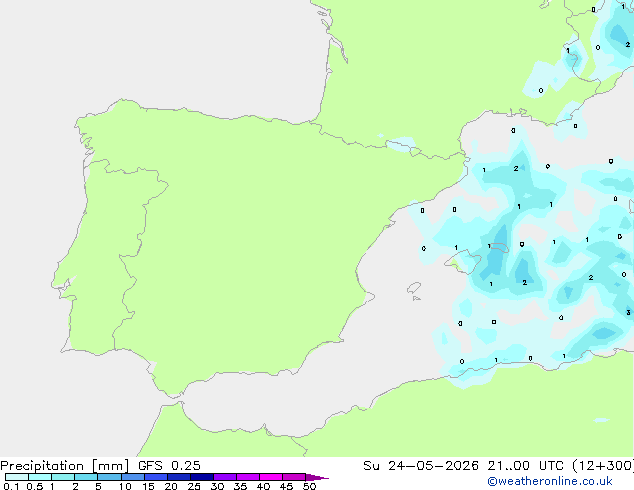Pick the 10–15 mm legend color box
Image resolution: width=634 pixels, height=490 pixels.
pyautogui.click(x=132, y=477)
